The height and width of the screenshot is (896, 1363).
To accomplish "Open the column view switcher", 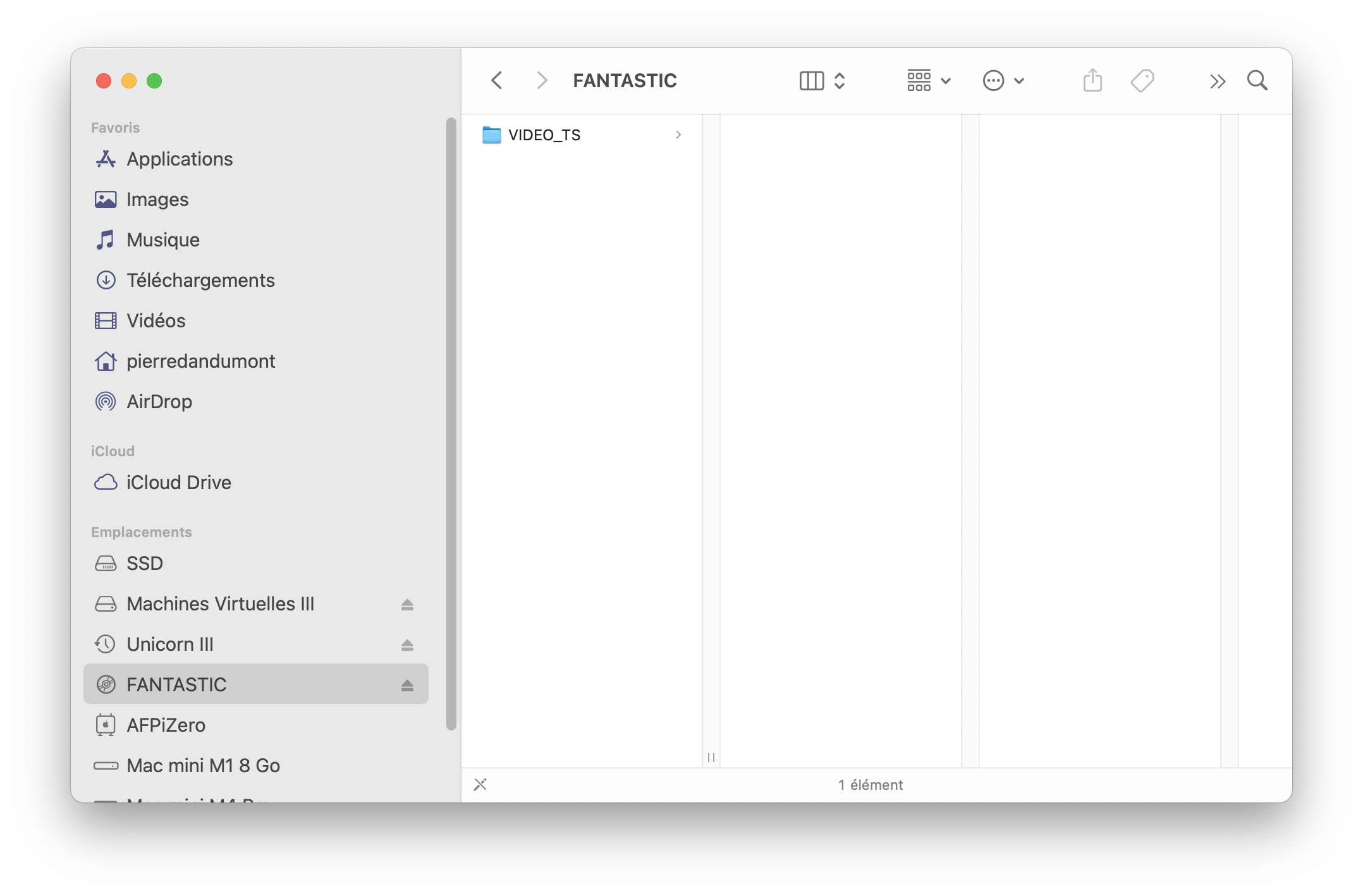I will click(x=822, y=81).
